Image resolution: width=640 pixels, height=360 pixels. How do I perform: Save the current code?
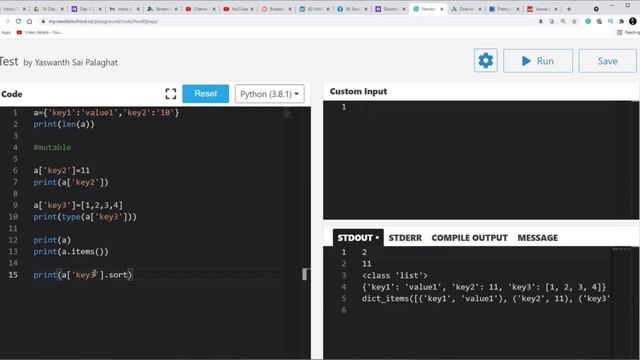607,61
